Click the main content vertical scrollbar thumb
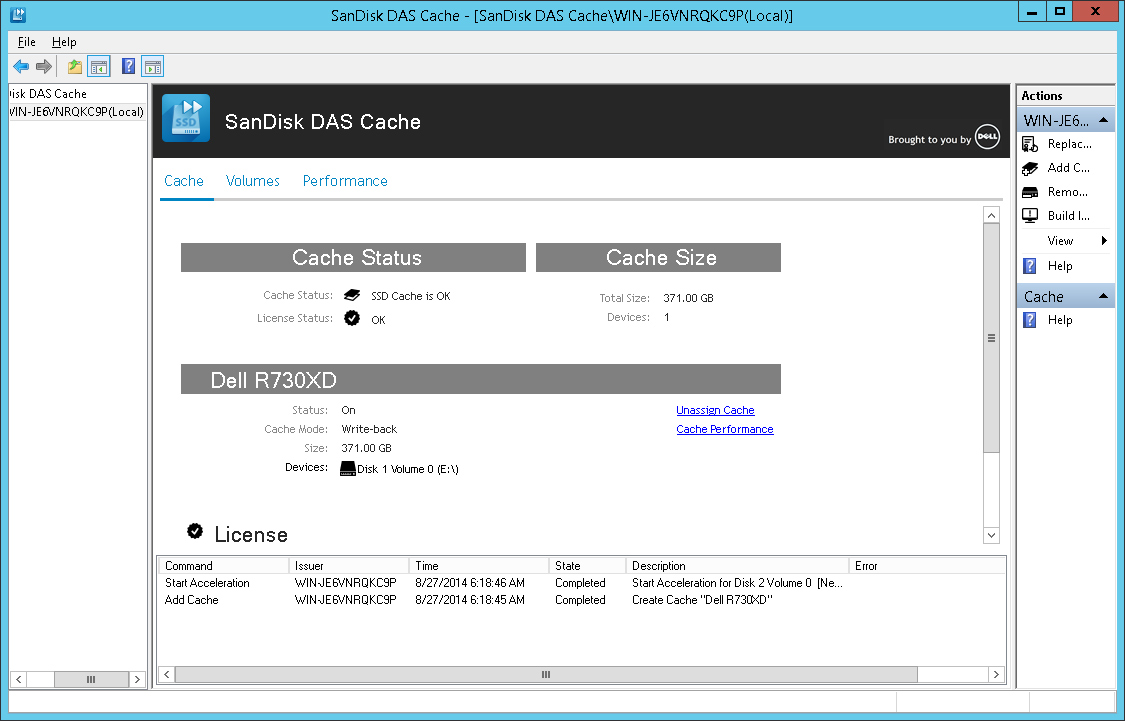The image size is (1125, 721). pyautogui.click(x=992, y=338)
